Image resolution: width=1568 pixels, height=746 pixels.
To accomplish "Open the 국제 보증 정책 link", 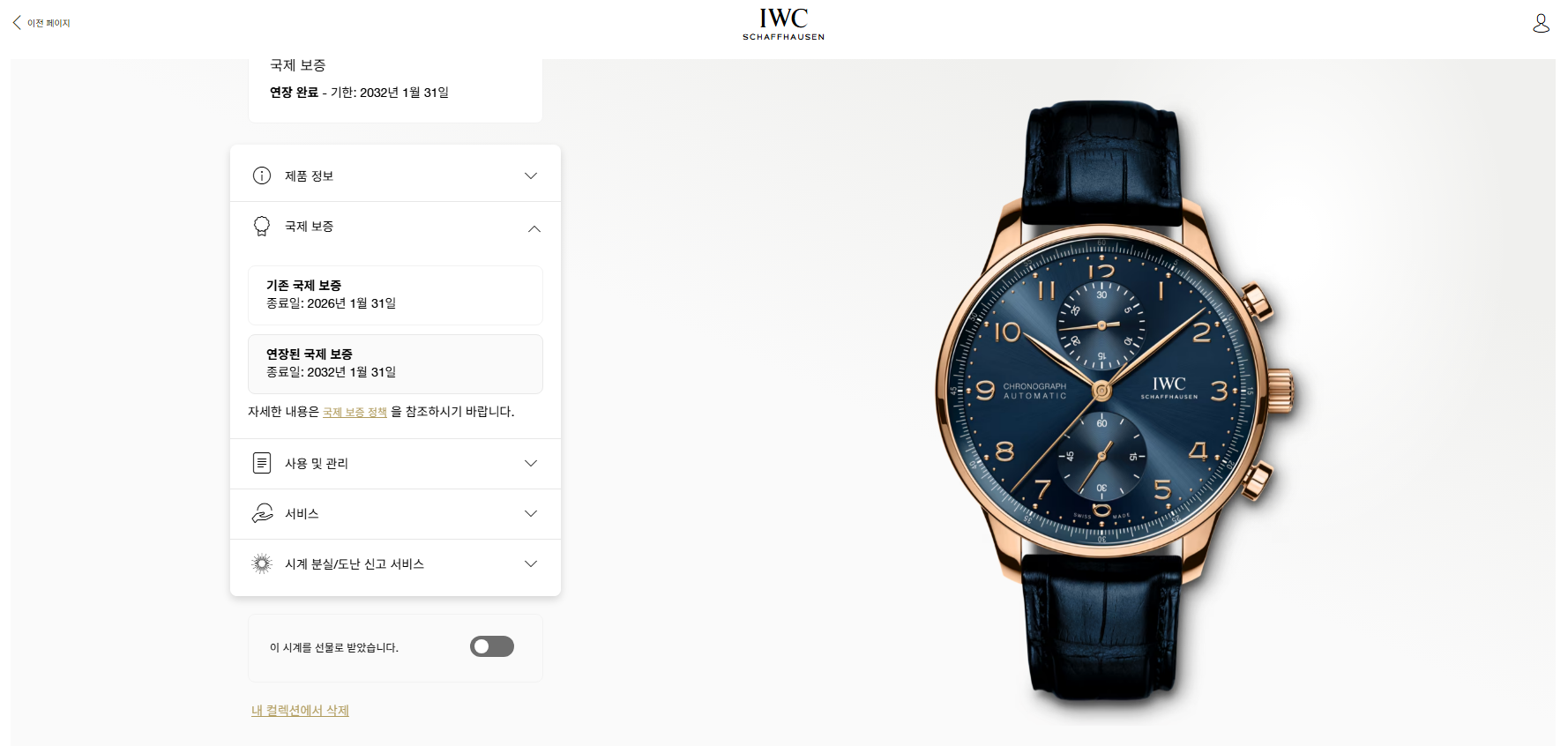I will pos(355,412).
